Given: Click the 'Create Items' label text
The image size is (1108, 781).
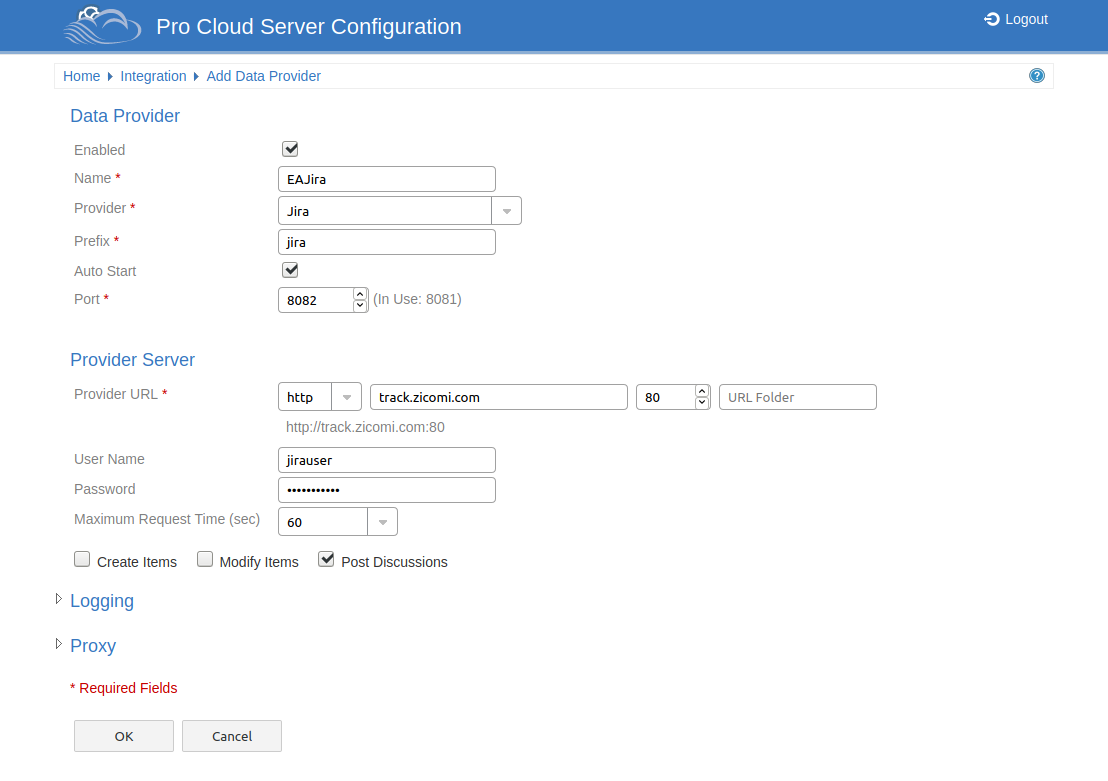Looking at the screenshot, I should (137, 562).
